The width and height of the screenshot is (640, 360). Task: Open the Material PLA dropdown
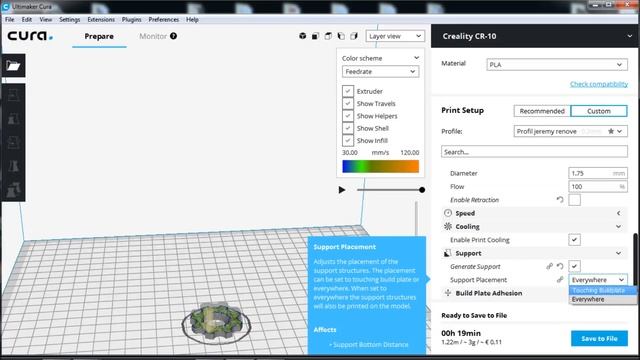pyautogui.click(x=557, y=64)
